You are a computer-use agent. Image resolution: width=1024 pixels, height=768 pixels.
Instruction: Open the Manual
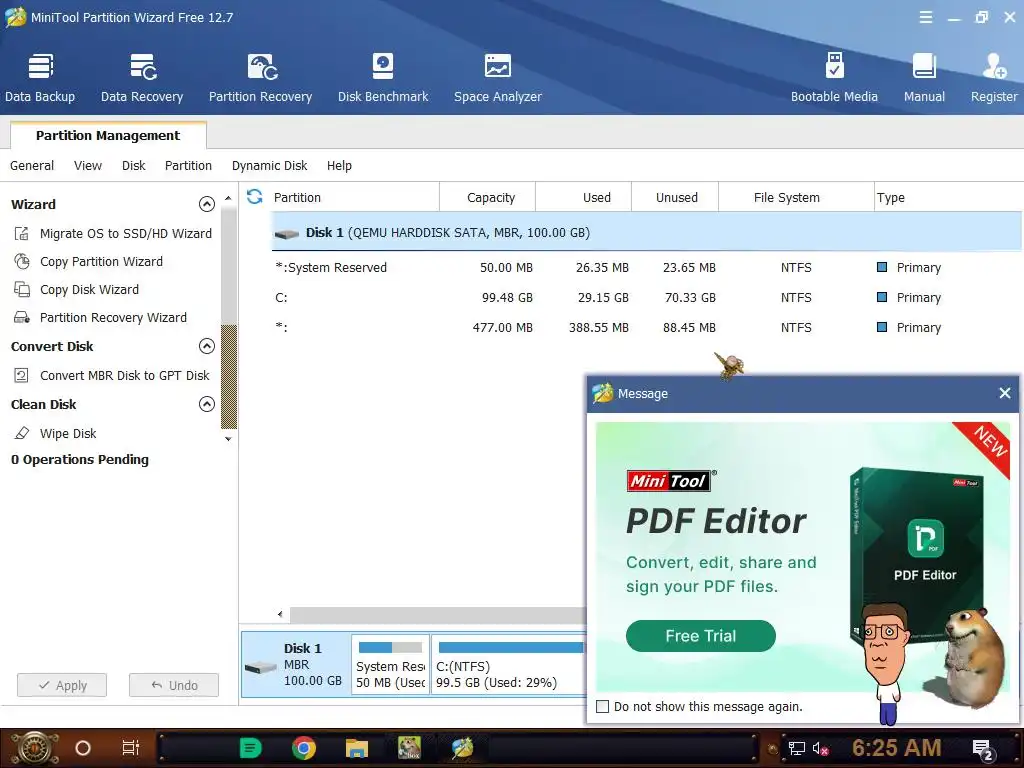pos(924,78)
